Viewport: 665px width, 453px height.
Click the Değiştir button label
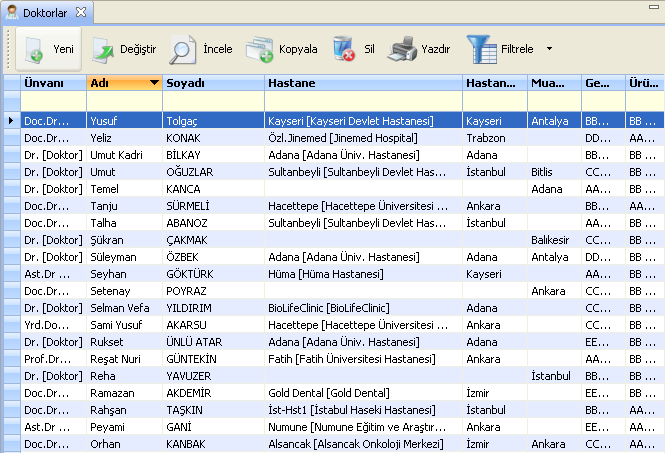[x=138, y=49]
